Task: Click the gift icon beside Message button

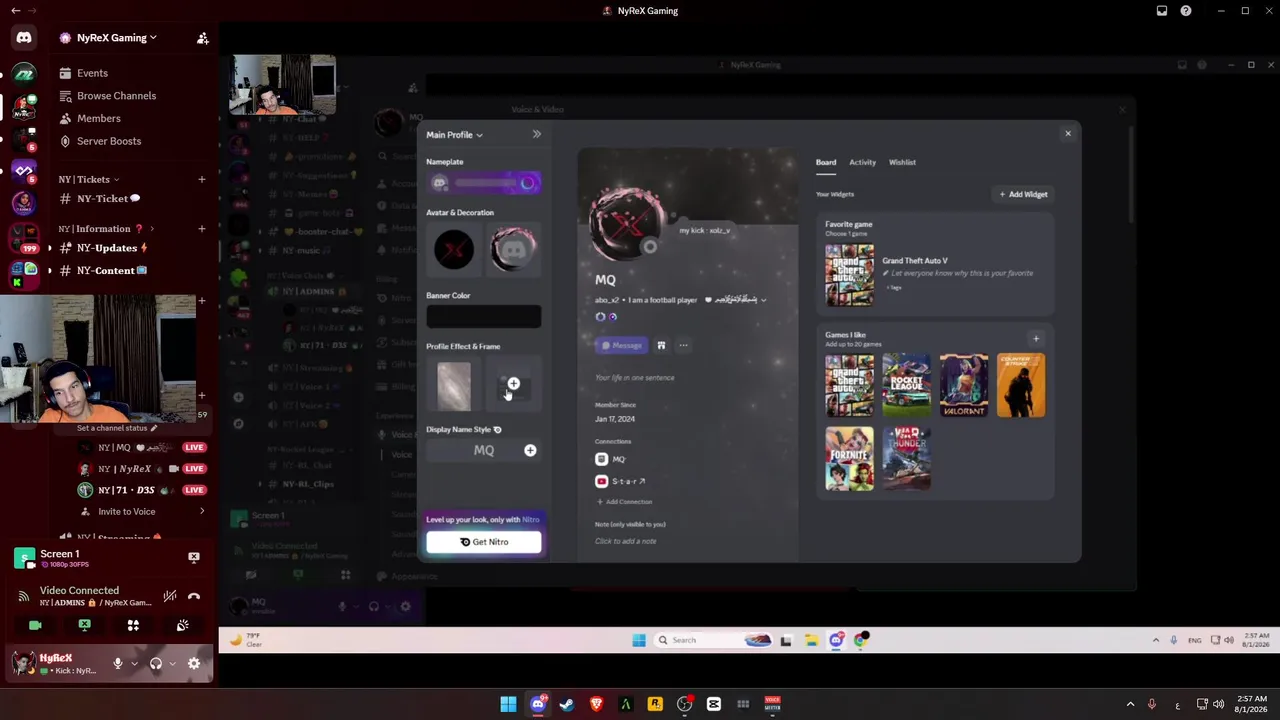Action: (661, 345)
